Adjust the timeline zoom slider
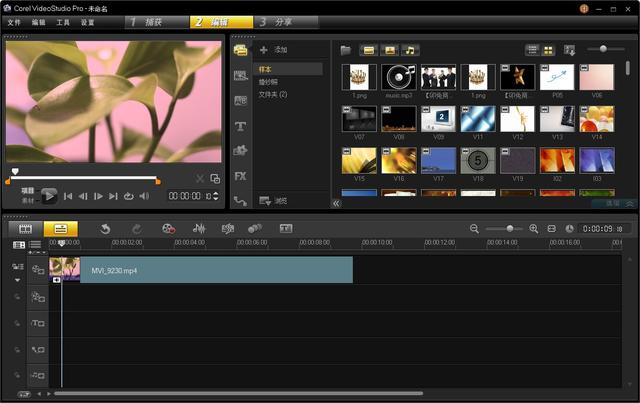Screen dimensions: 640x403 point(504,229)
